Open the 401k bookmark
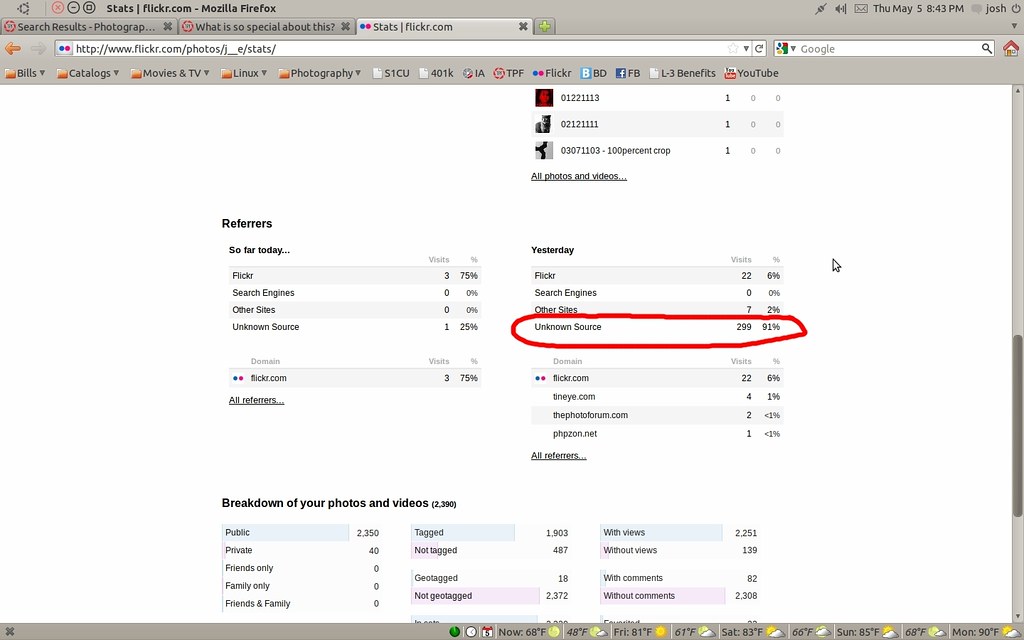The width and height of the screenshot is (1024, 640). tap(436, 73)
